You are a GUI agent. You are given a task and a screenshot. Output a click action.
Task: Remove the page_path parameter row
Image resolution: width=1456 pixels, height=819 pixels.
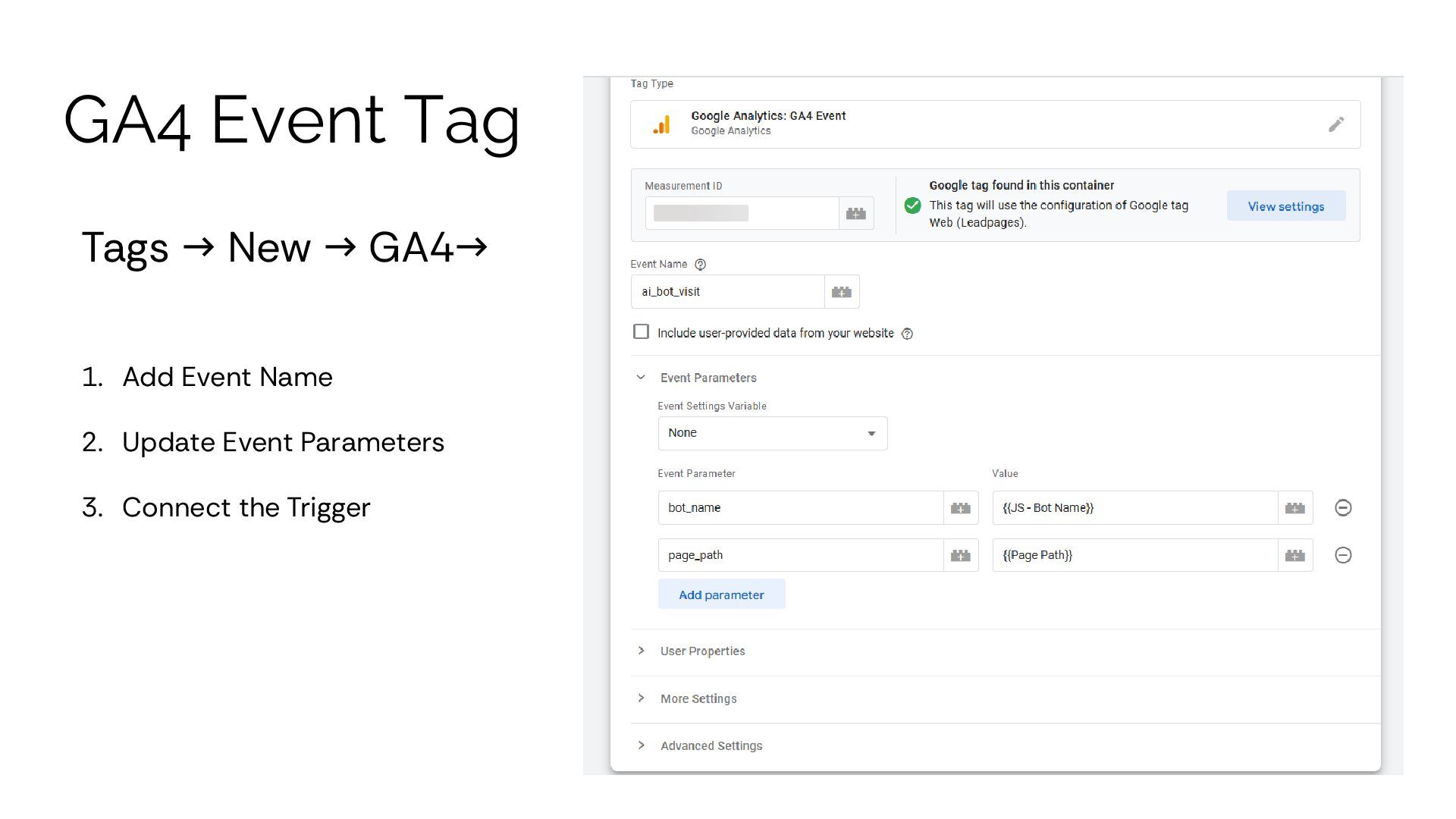1342,556
